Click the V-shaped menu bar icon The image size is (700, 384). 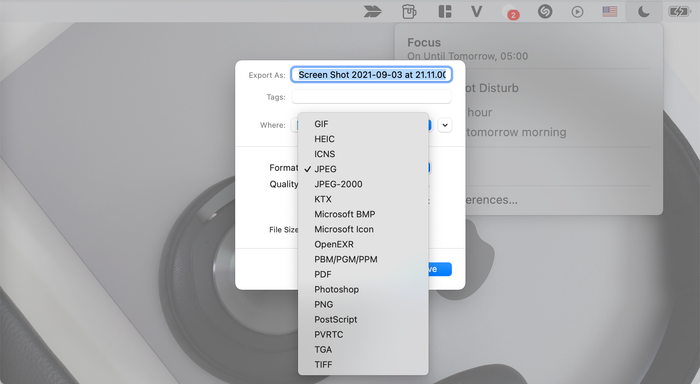[x=476, y=12]
